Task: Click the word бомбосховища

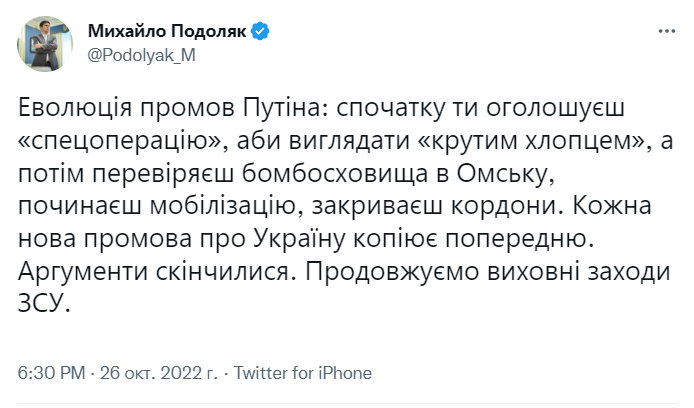Action: click(335, 174)
